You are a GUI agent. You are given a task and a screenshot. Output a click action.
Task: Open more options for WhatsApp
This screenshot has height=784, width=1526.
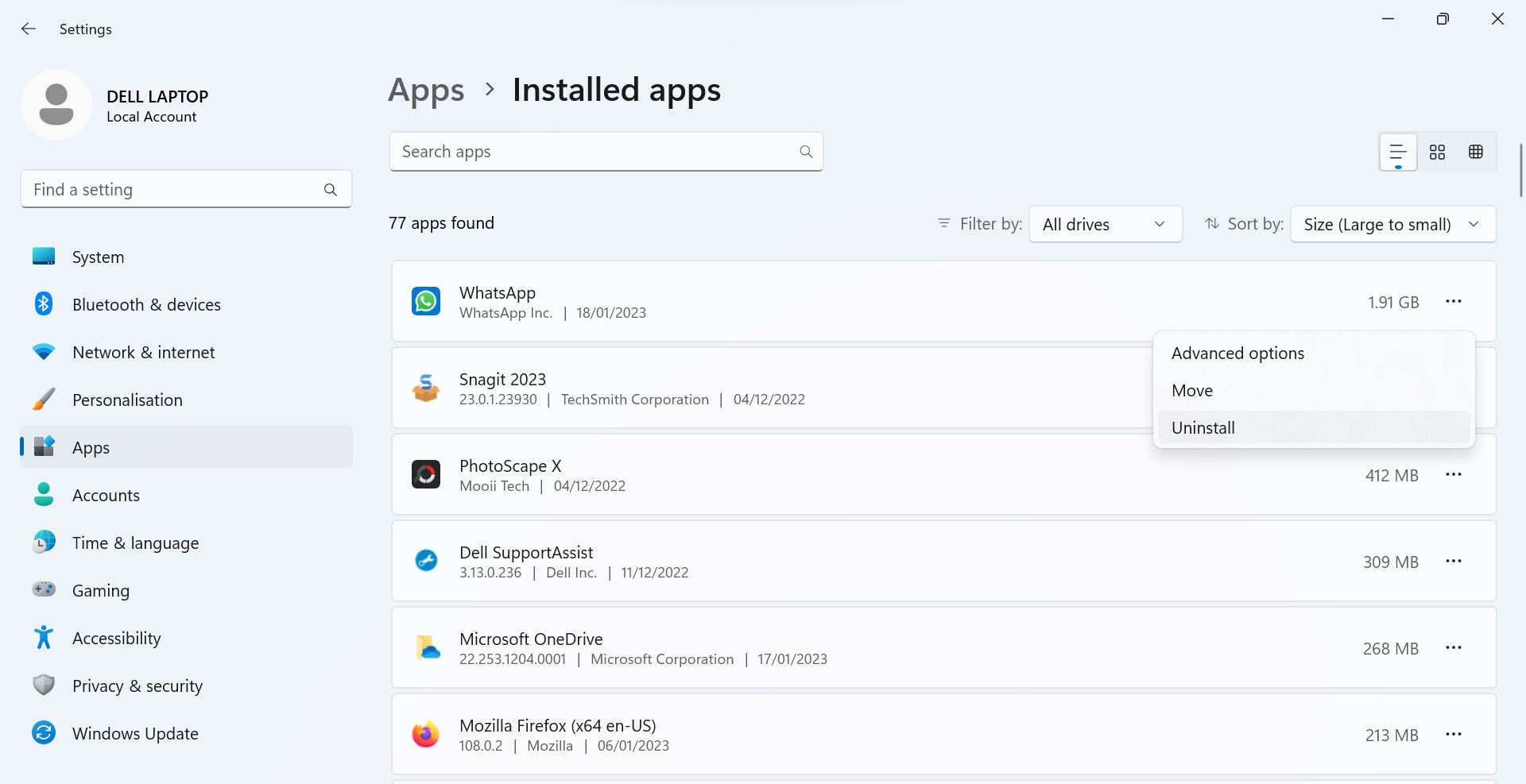(x=1454, y=302)
